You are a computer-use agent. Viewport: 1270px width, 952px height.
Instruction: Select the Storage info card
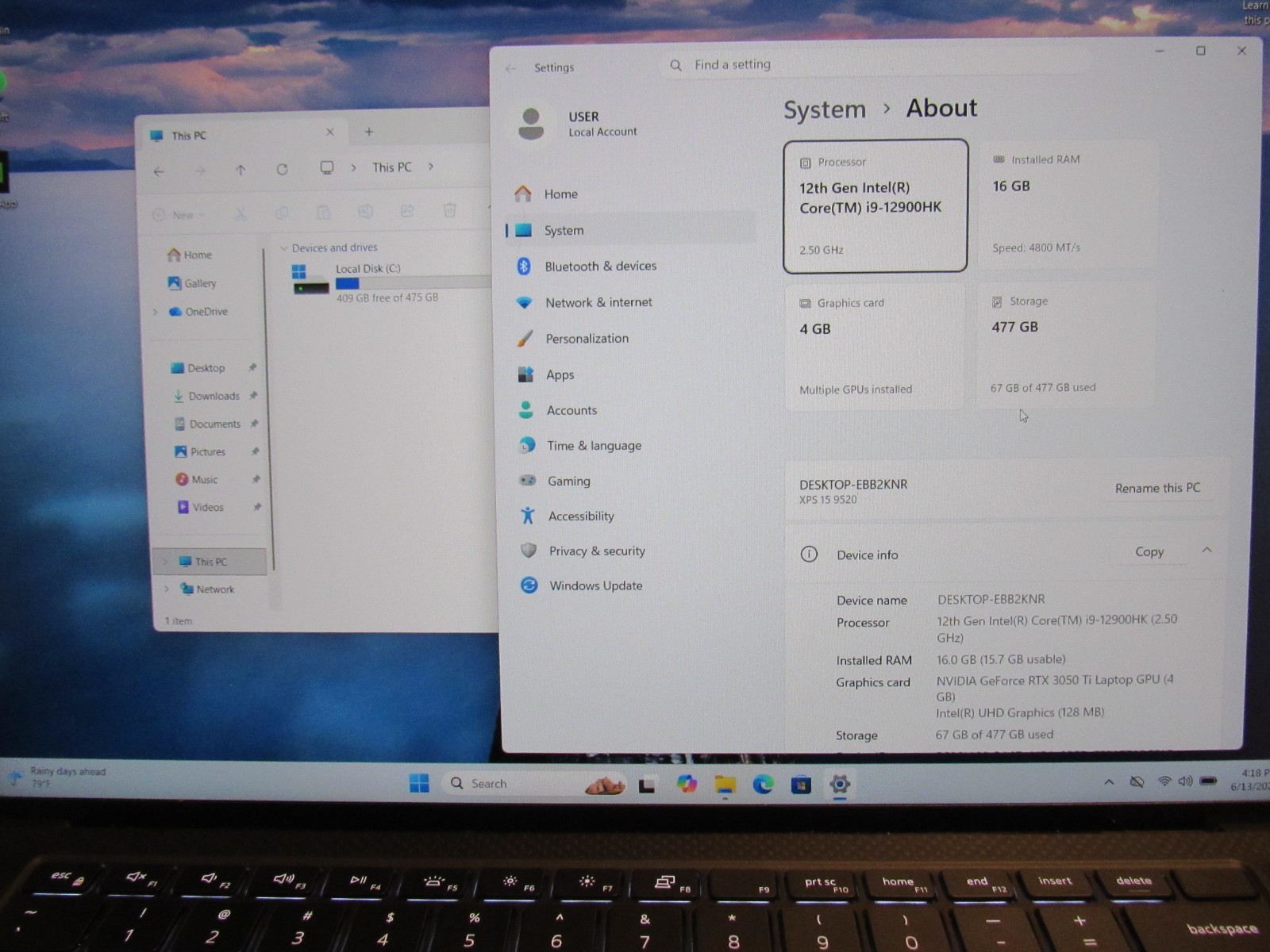click(1065, 344)
